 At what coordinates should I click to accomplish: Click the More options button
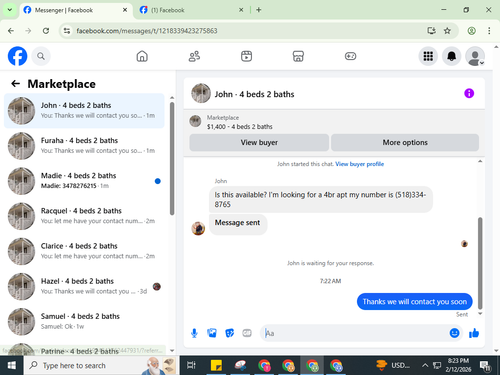tap(405, 142)
